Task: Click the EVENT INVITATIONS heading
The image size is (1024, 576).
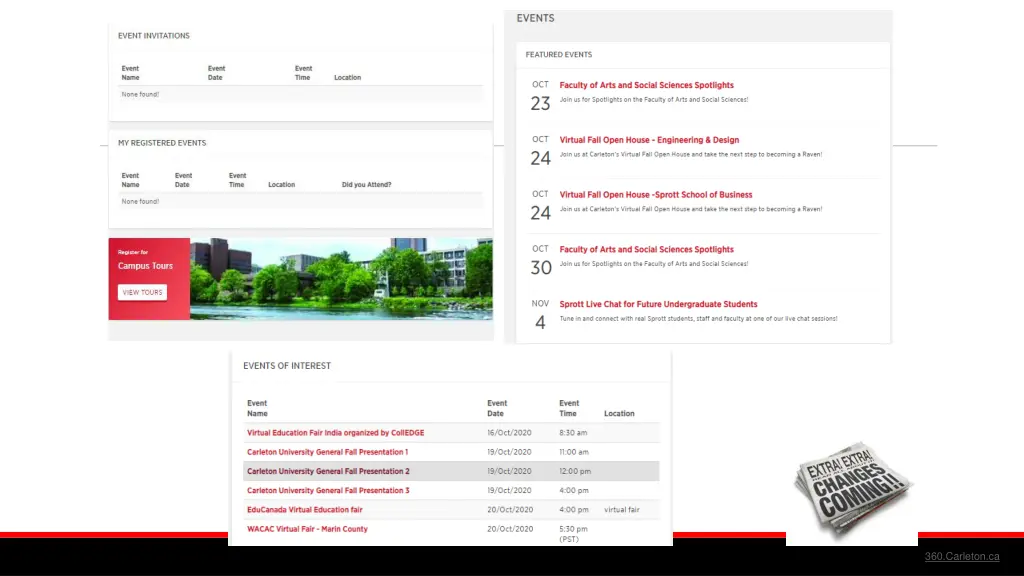Action: [153, 36]
